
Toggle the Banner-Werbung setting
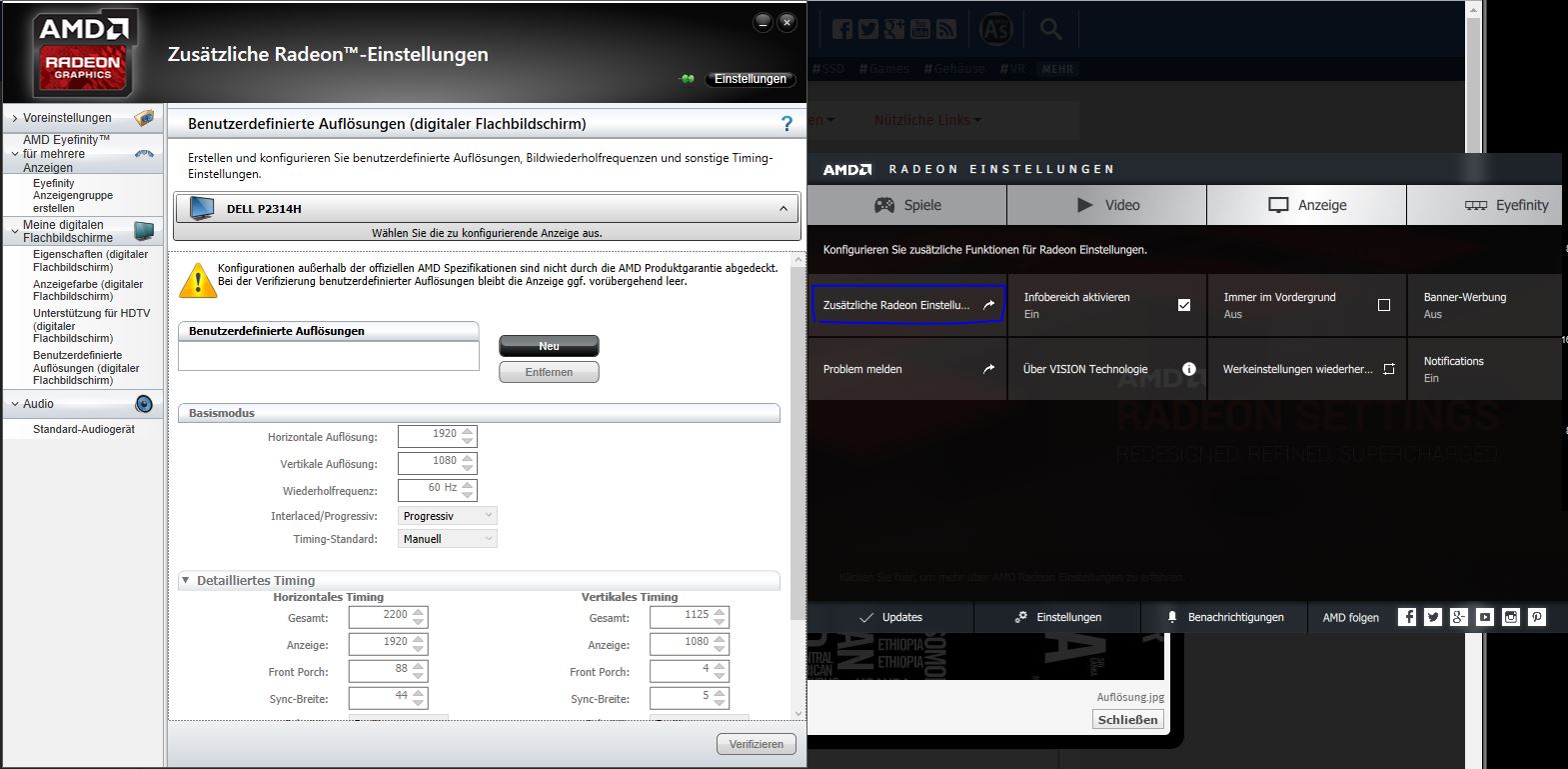[1484, 305]
